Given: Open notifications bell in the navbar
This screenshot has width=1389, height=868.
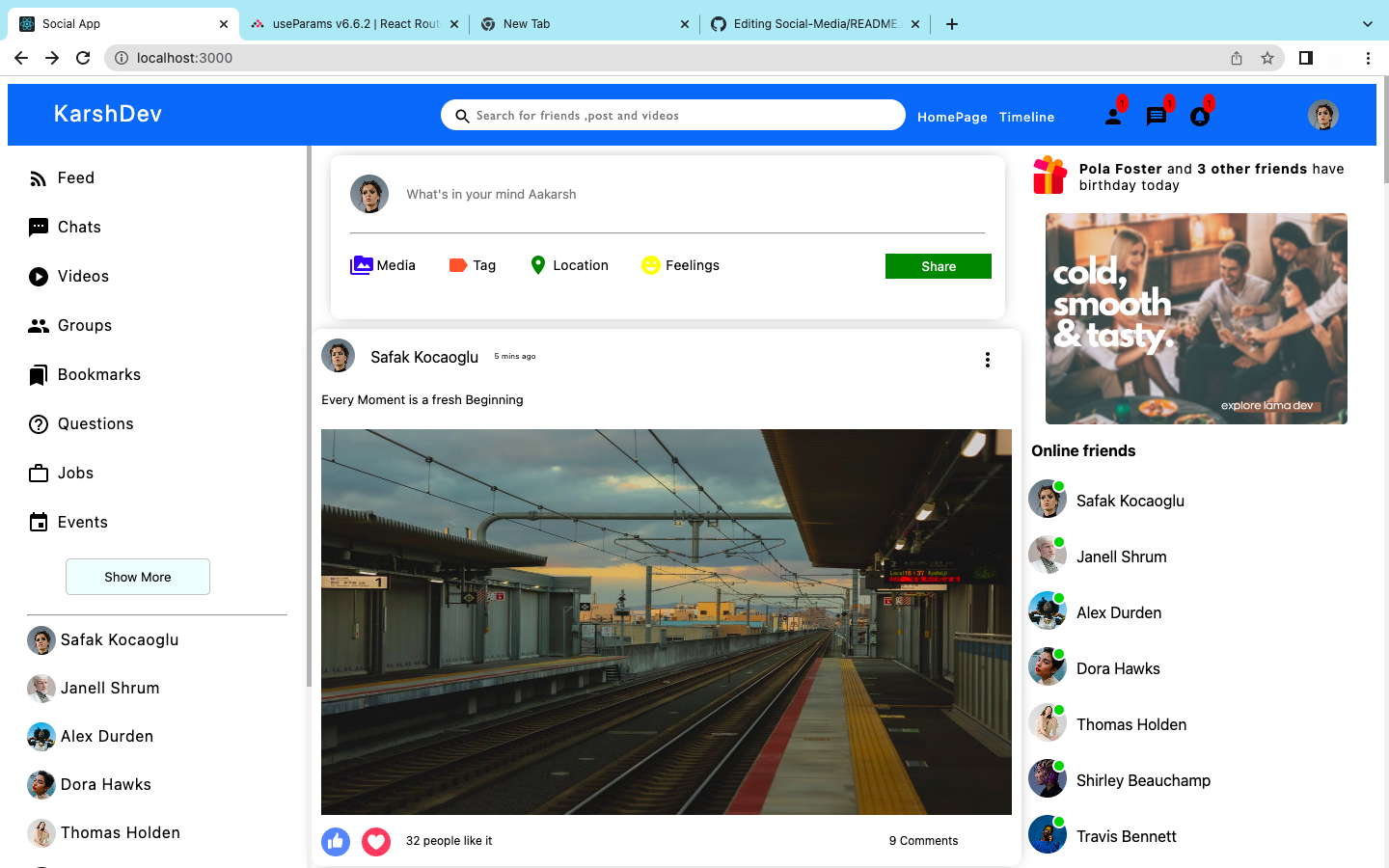Looking at the screenshot, I should [x=1199, y=116].
